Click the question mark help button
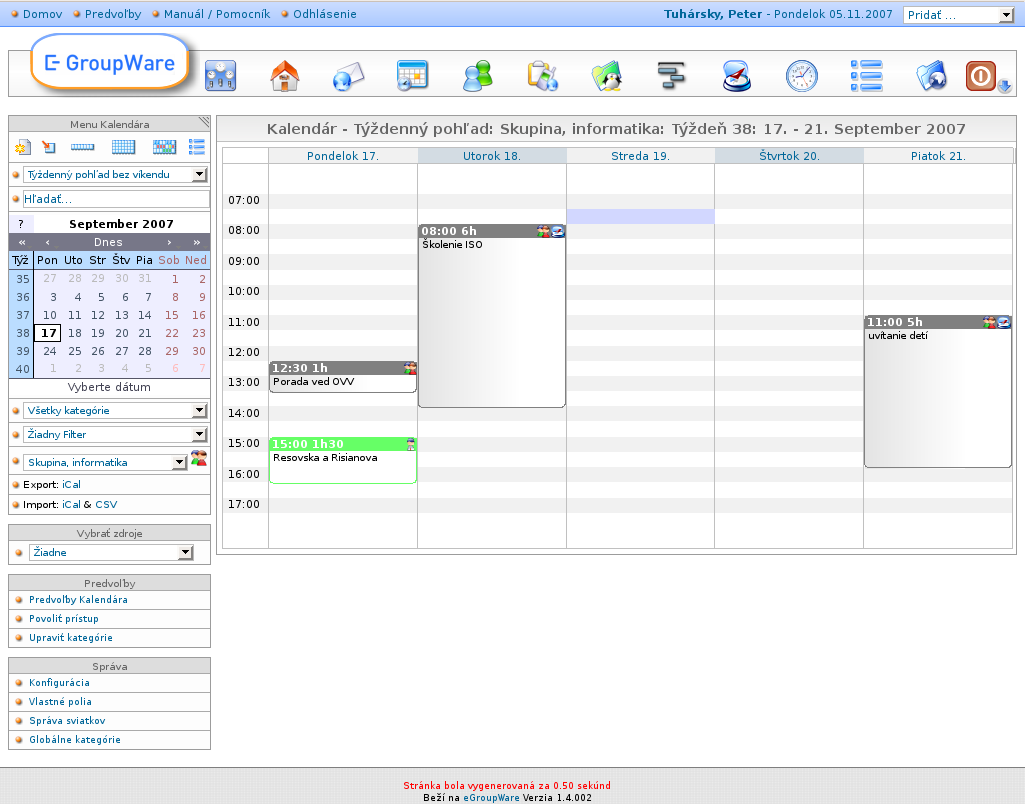 click(x=21, y=224)
